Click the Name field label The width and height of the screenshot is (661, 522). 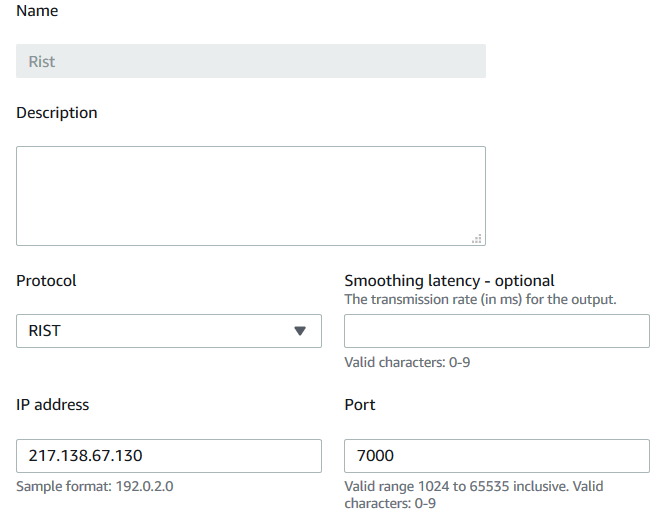[37, 11]
